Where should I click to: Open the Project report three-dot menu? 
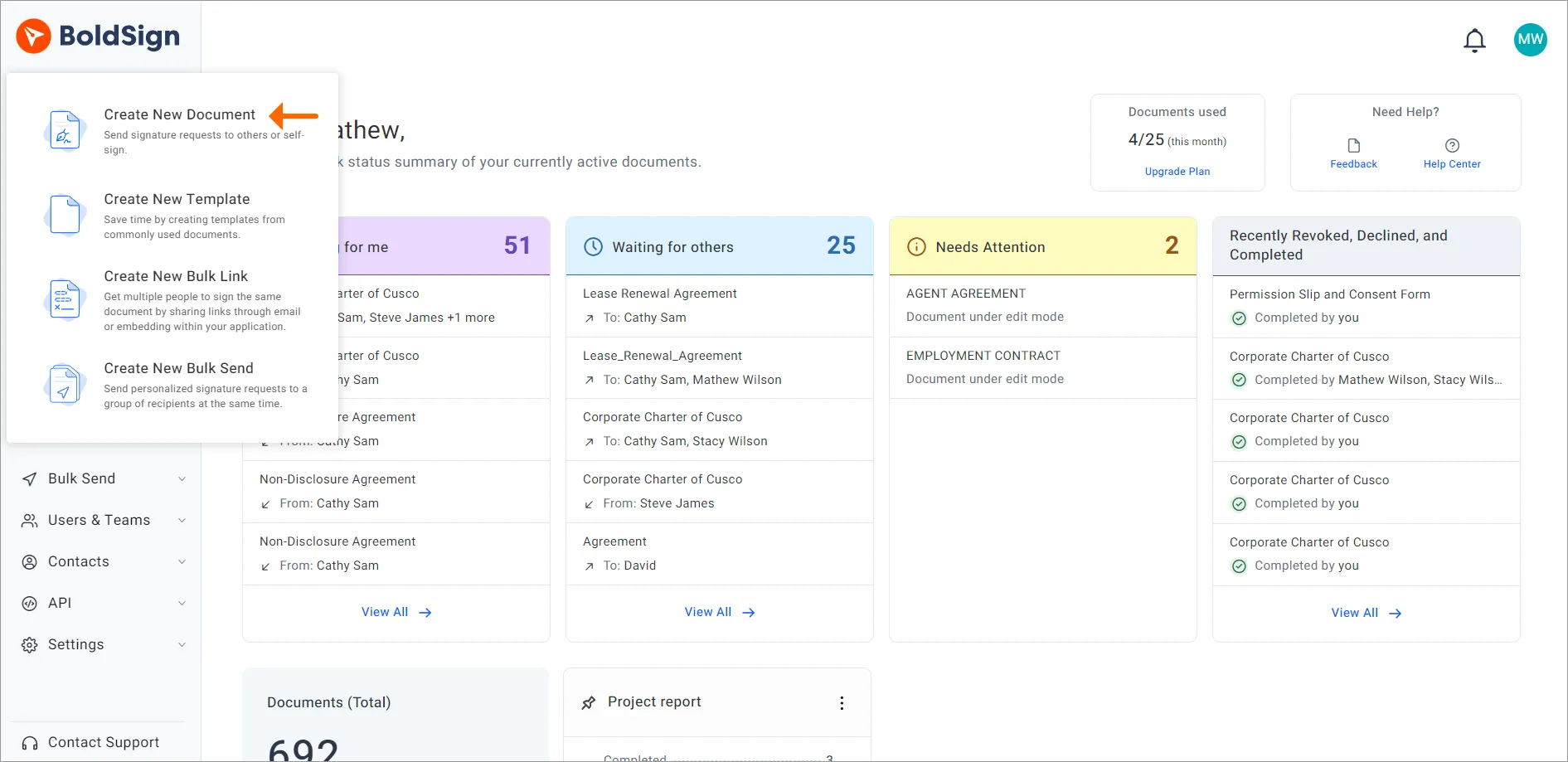pos(842,703)
